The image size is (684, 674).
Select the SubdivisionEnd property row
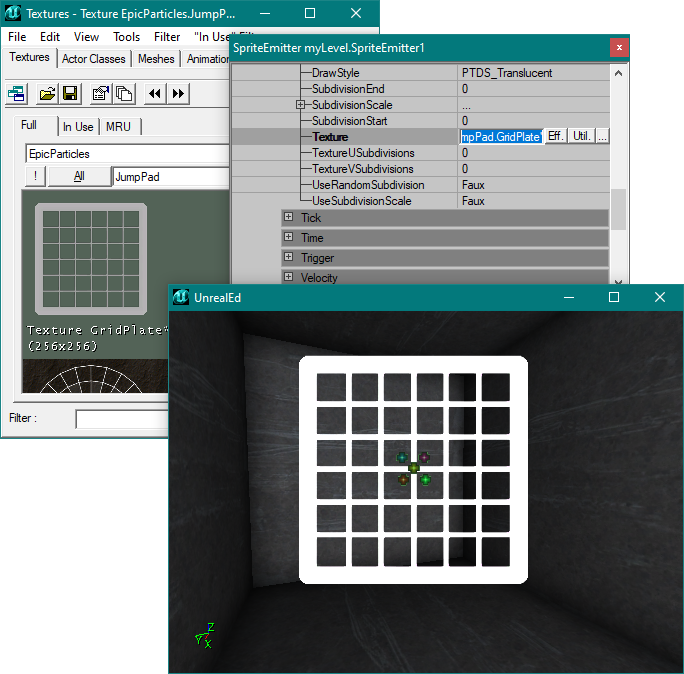tap(421, 89)
